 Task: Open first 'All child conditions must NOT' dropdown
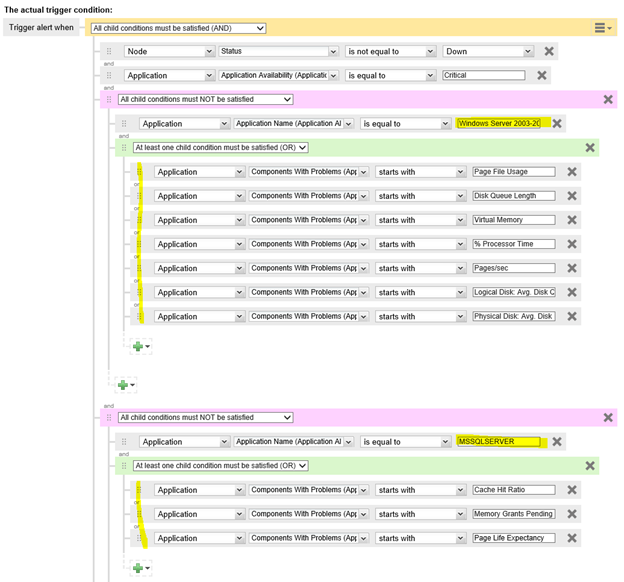point(205,99)
